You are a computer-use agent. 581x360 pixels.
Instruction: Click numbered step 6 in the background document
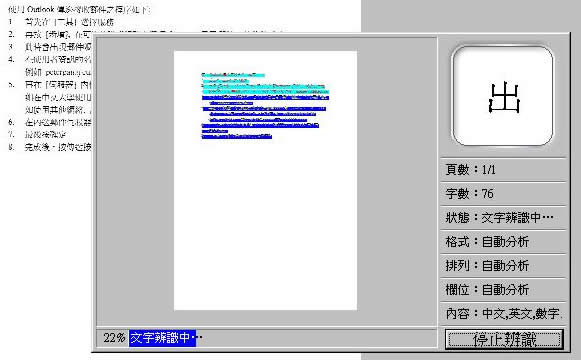click(50, 122)
